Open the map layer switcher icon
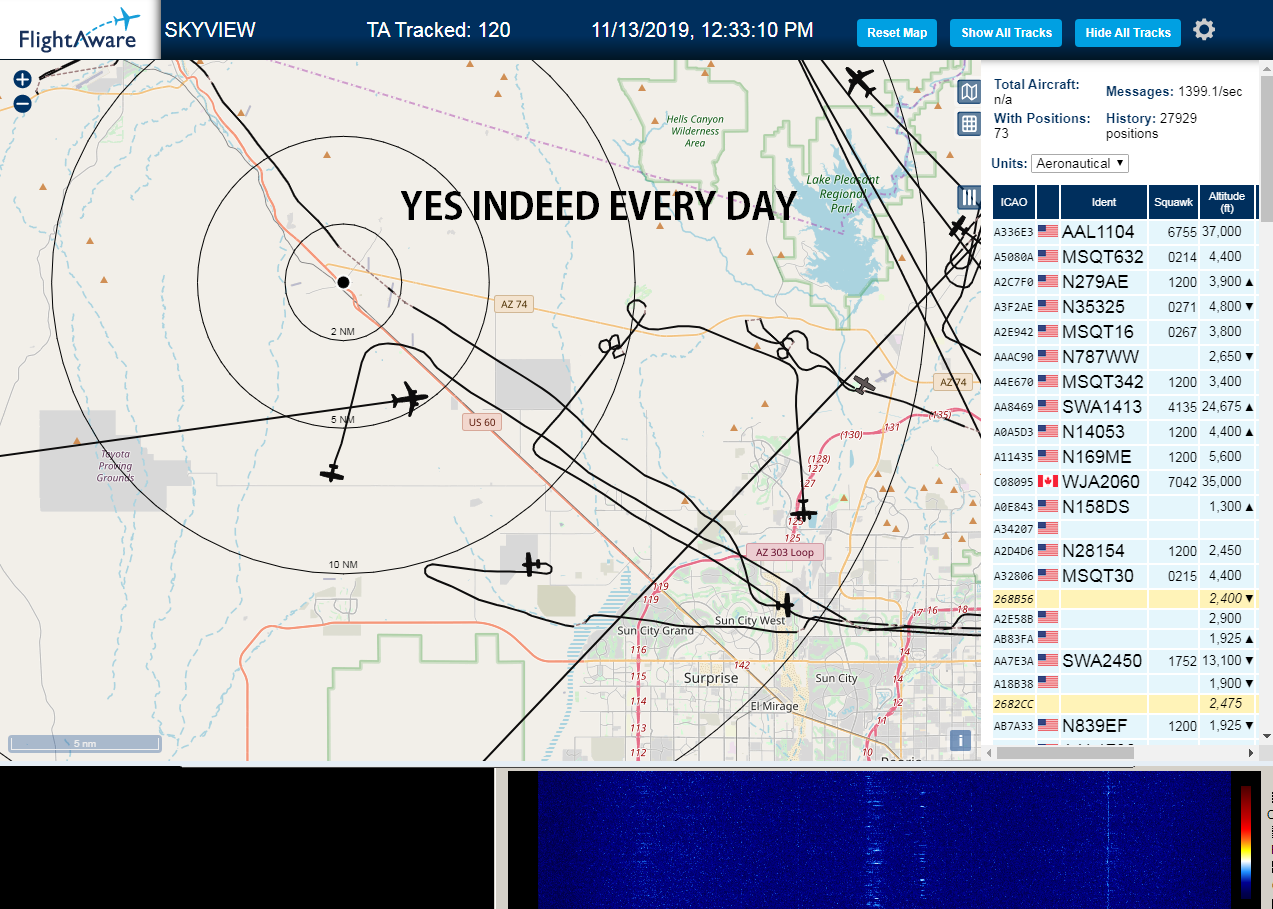Viewport: 1273px width, 909px height. coord(968,93)
